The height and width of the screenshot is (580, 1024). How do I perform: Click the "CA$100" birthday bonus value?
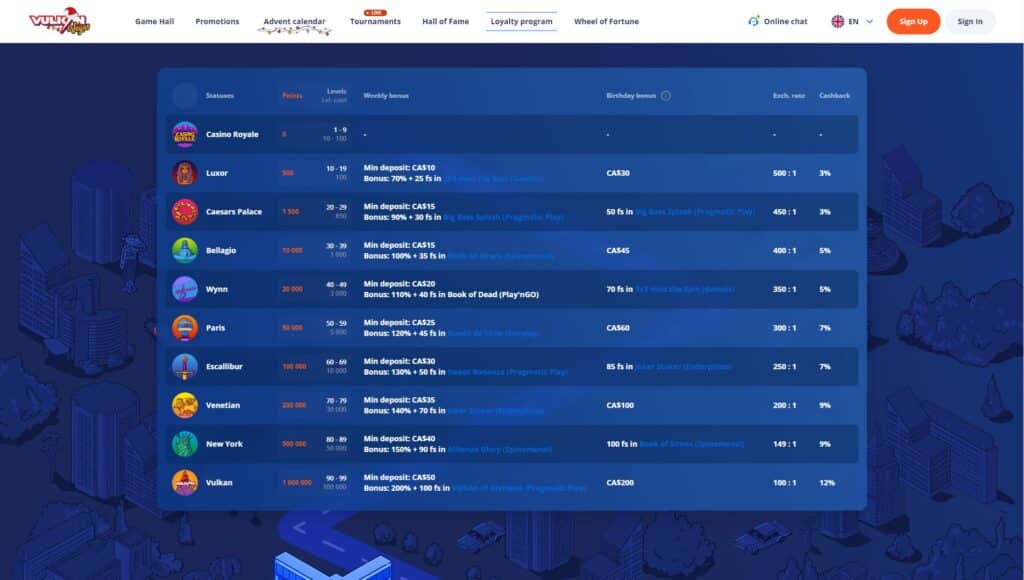click(x=620, y=405)
